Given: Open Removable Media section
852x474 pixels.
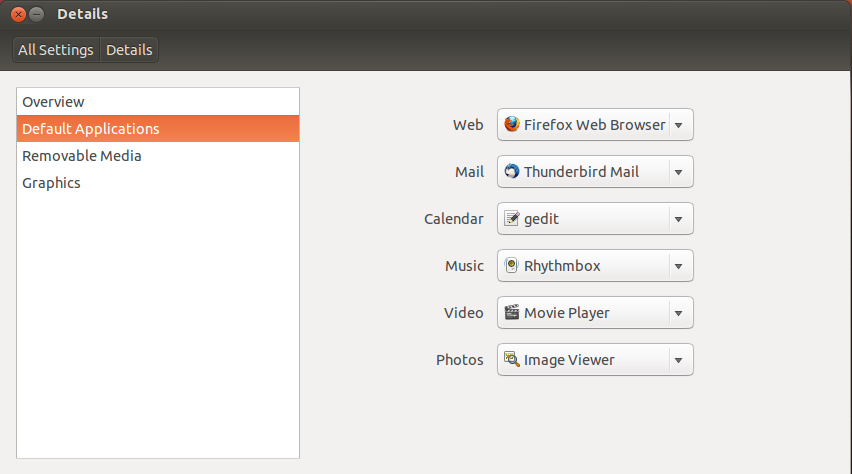Looking at the screenshot, I should [x=158, y=156].
